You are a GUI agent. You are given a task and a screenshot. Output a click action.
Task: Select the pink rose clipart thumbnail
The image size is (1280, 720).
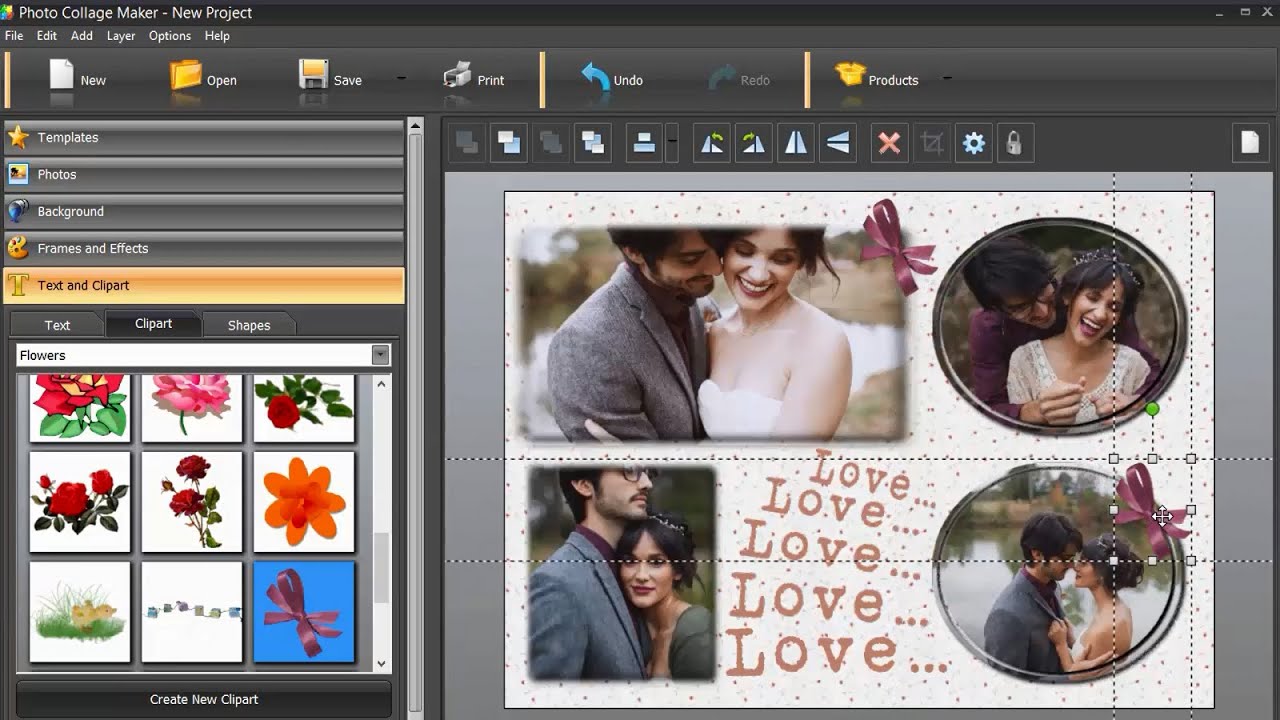pyautogui.click(x=192, y=407)
